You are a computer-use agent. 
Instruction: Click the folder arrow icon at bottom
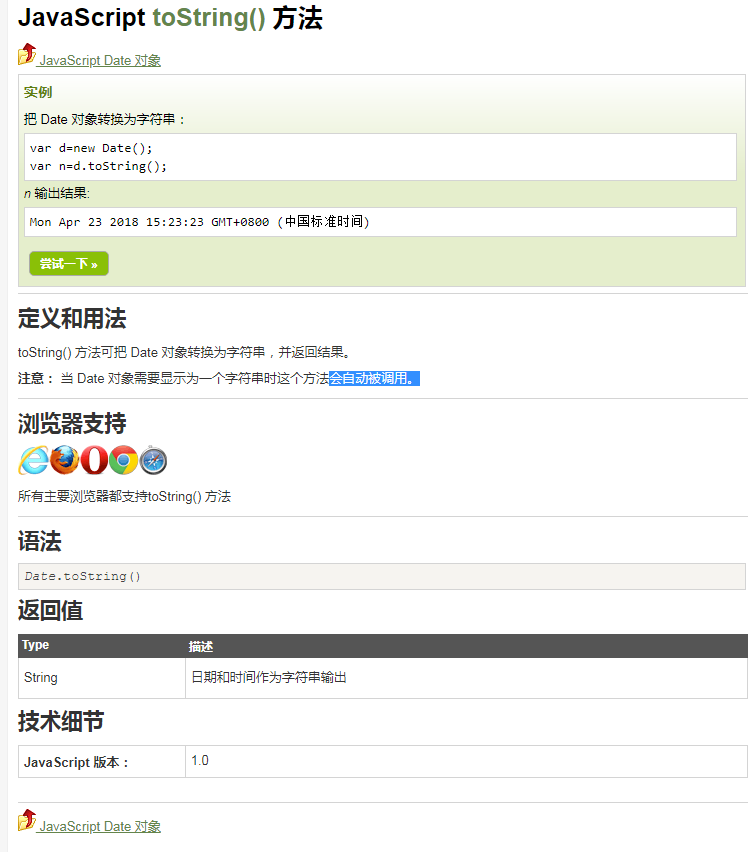click(27, 820)
